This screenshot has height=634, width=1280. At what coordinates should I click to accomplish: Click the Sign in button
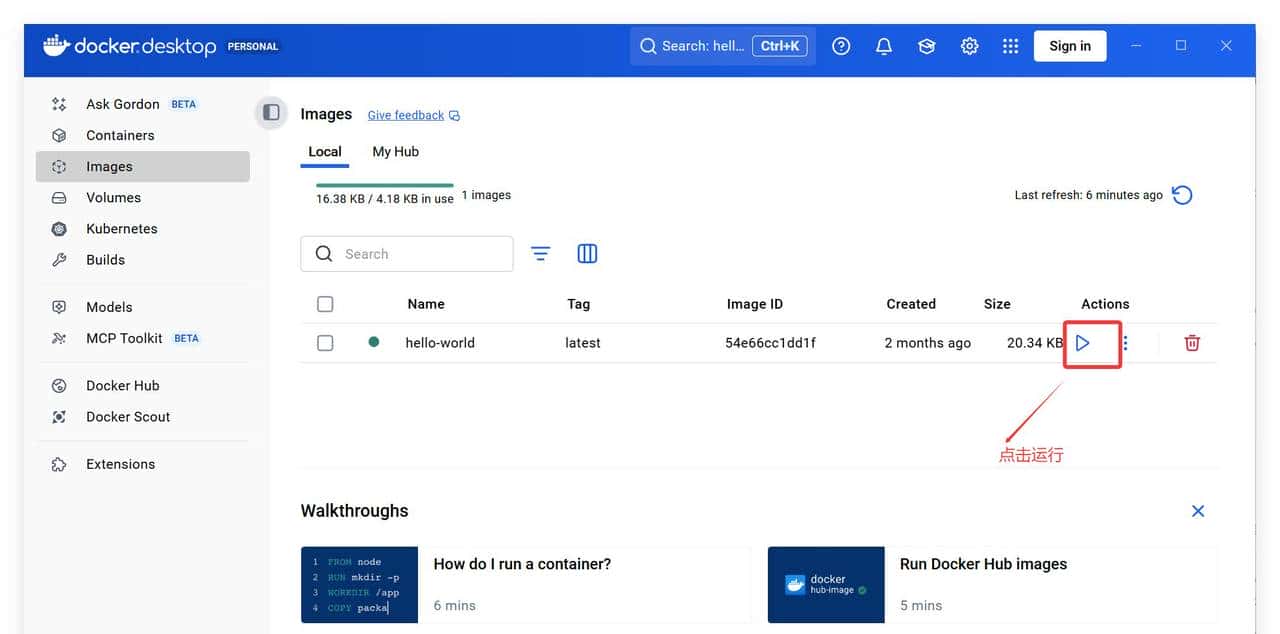[1069, 45]
